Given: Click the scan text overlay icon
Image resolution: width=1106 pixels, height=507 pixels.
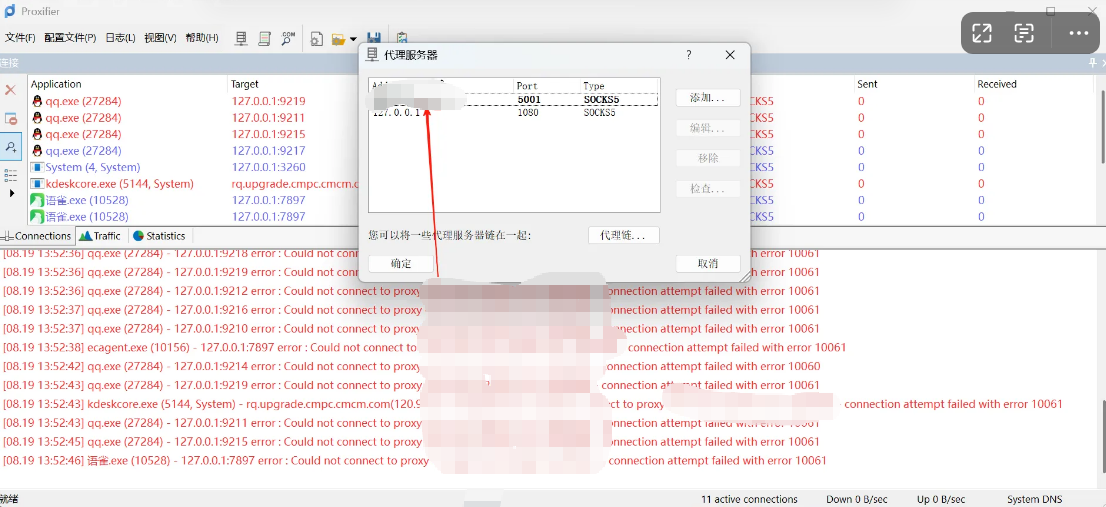Looking at the screenshot, I should click(x=1024, y=33).
